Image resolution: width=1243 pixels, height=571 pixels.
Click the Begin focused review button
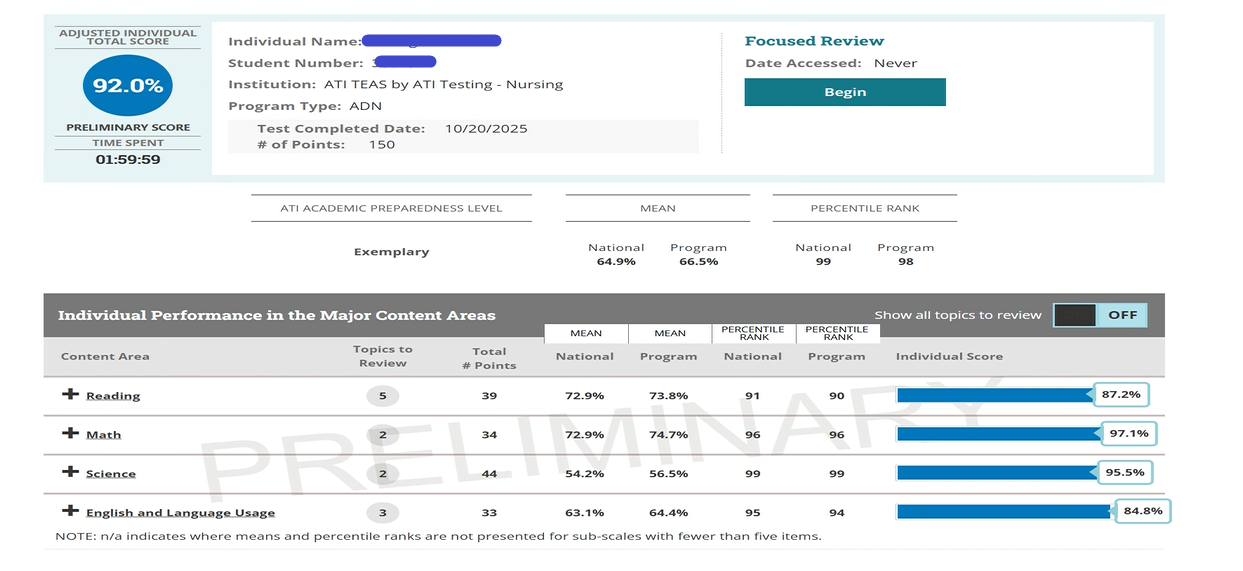point(844,92)
